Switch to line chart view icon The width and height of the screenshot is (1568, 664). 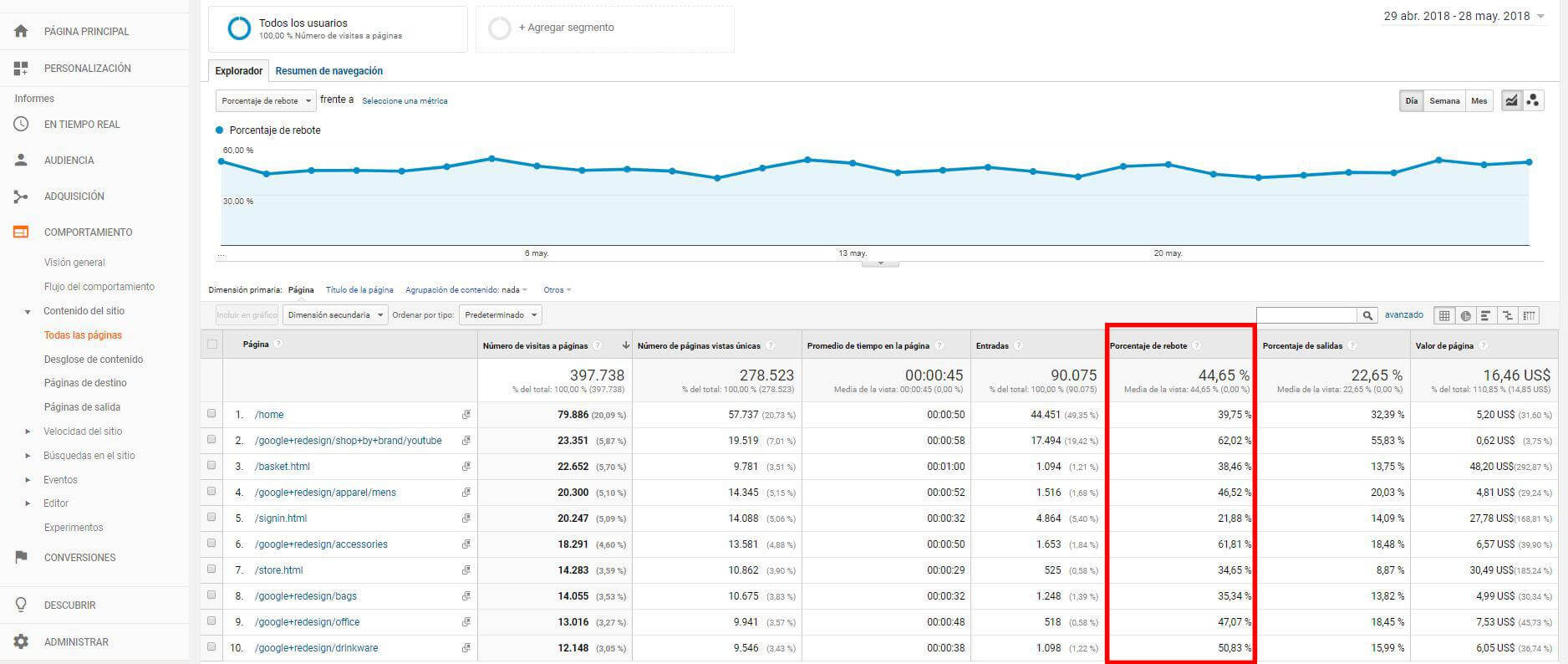[1511, 100]
